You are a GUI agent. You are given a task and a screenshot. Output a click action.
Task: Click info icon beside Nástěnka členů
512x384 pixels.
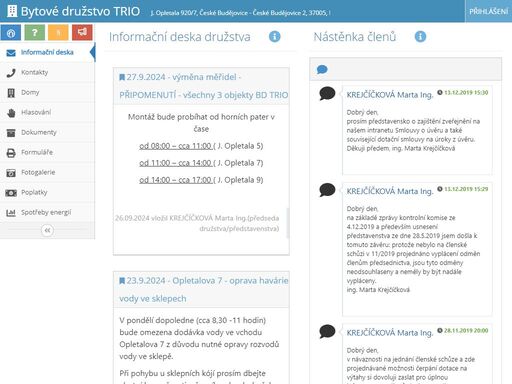(420, 36)
